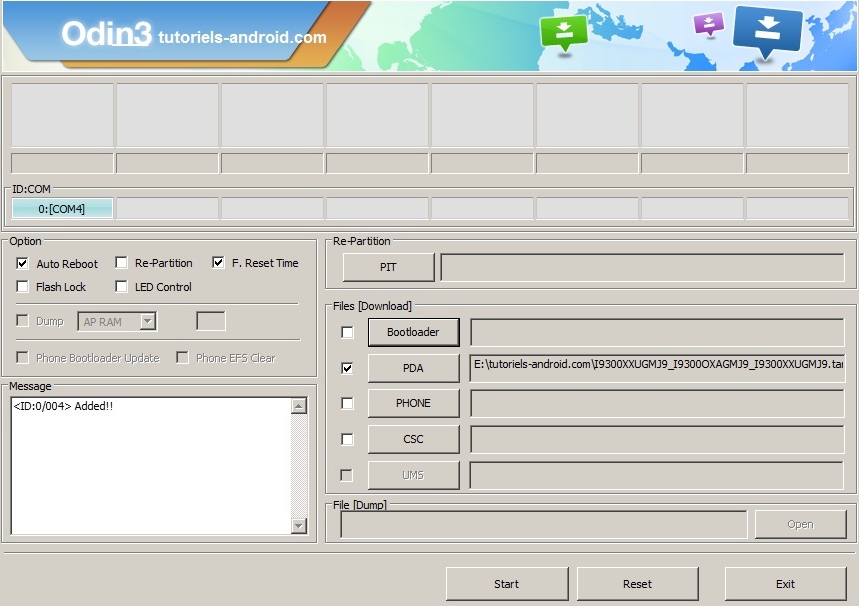Tick the LED Control checkbox
Image resolution: width=859 pixels, height=606 pixels.
pyautogui.click(x=121, y=287)
